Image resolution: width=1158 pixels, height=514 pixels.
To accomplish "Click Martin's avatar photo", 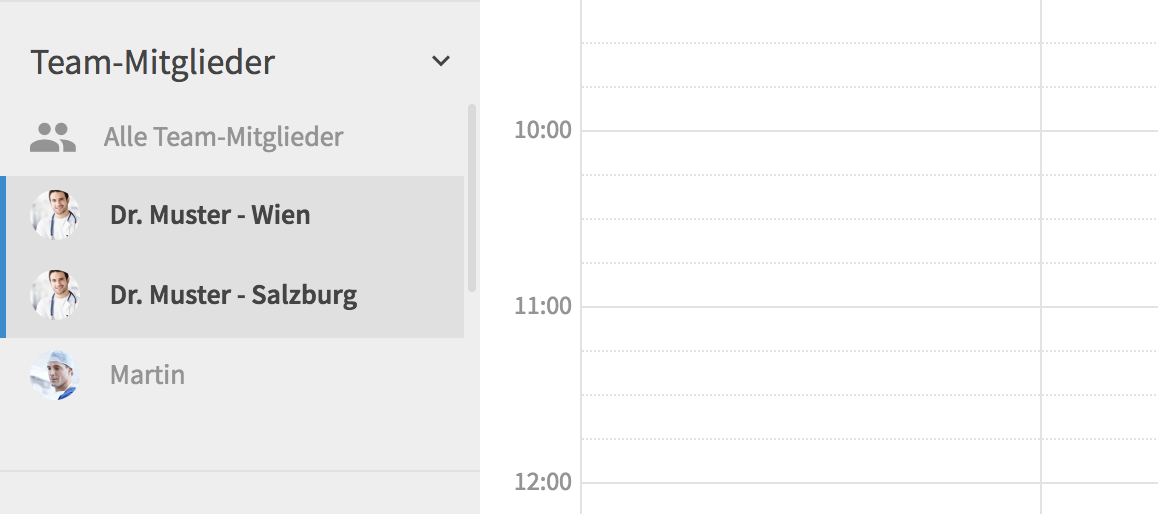I will click(55, 374).
